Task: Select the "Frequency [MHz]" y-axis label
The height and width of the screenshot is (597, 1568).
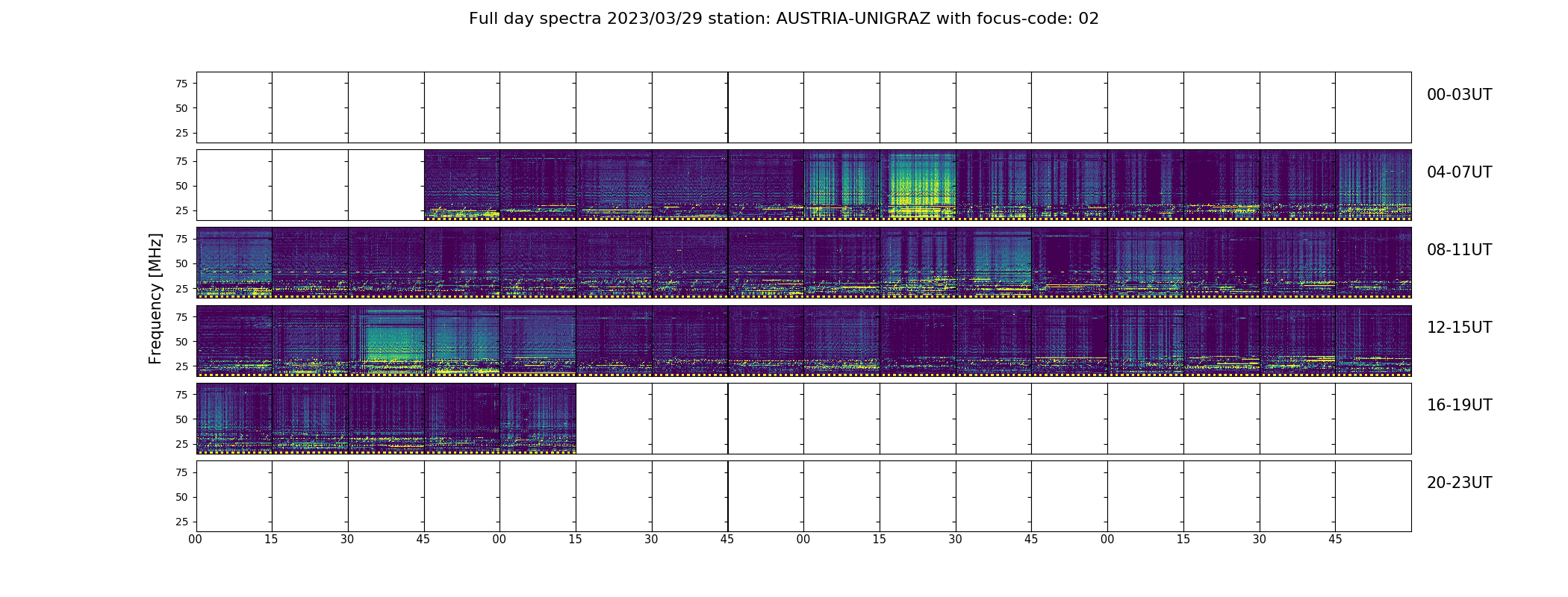Action: [155, 298]
